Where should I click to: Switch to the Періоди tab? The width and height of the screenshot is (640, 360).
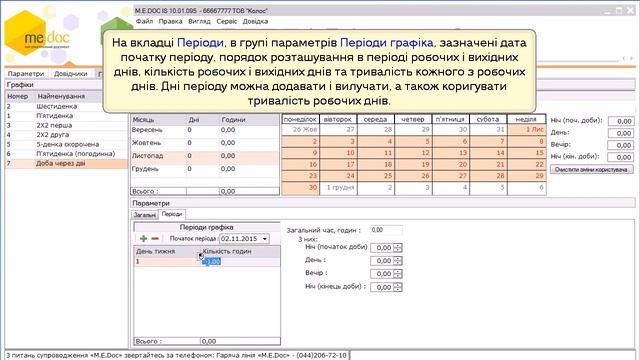click(x=171, y=214)
